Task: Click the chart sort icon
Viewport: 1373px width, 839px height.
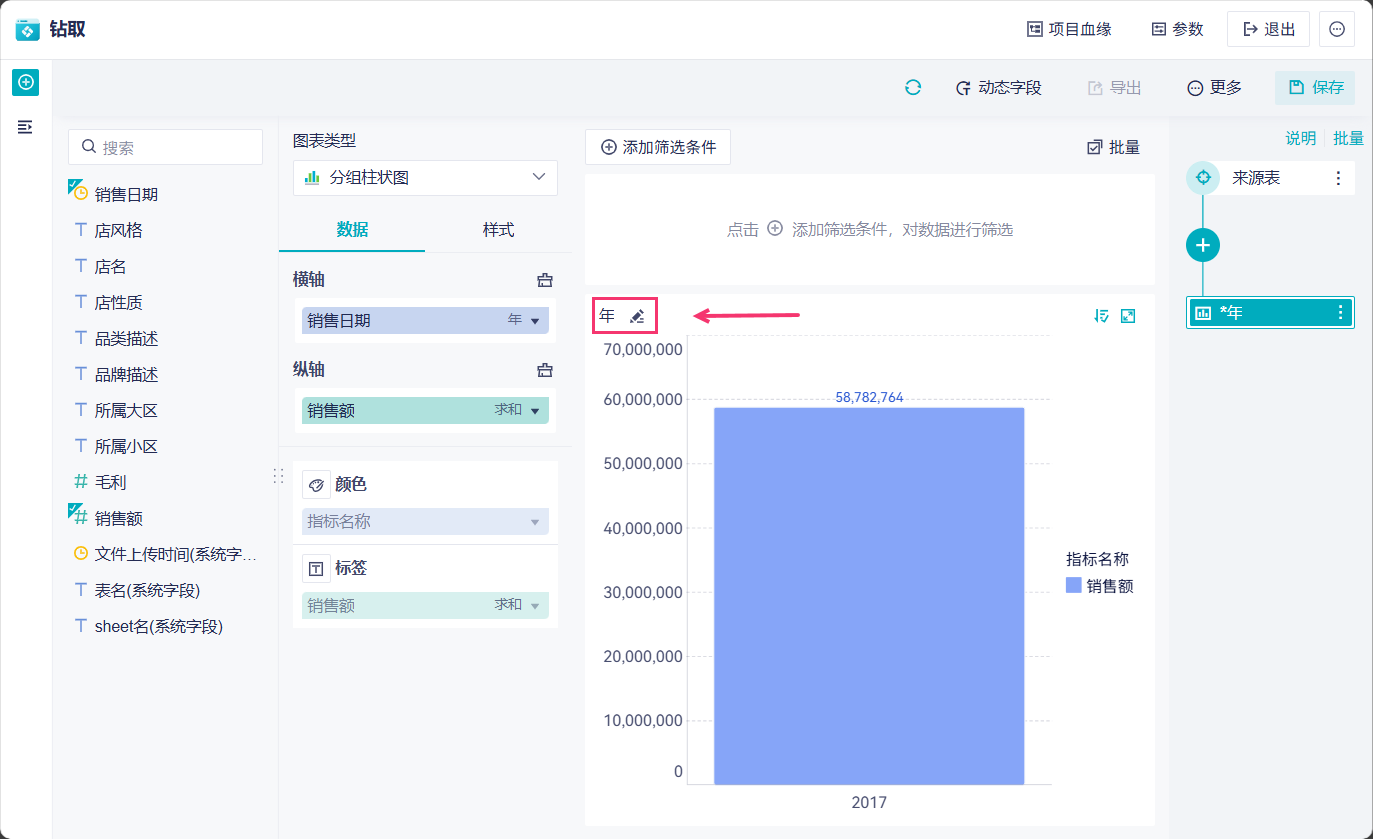Action: (1102, 316)
